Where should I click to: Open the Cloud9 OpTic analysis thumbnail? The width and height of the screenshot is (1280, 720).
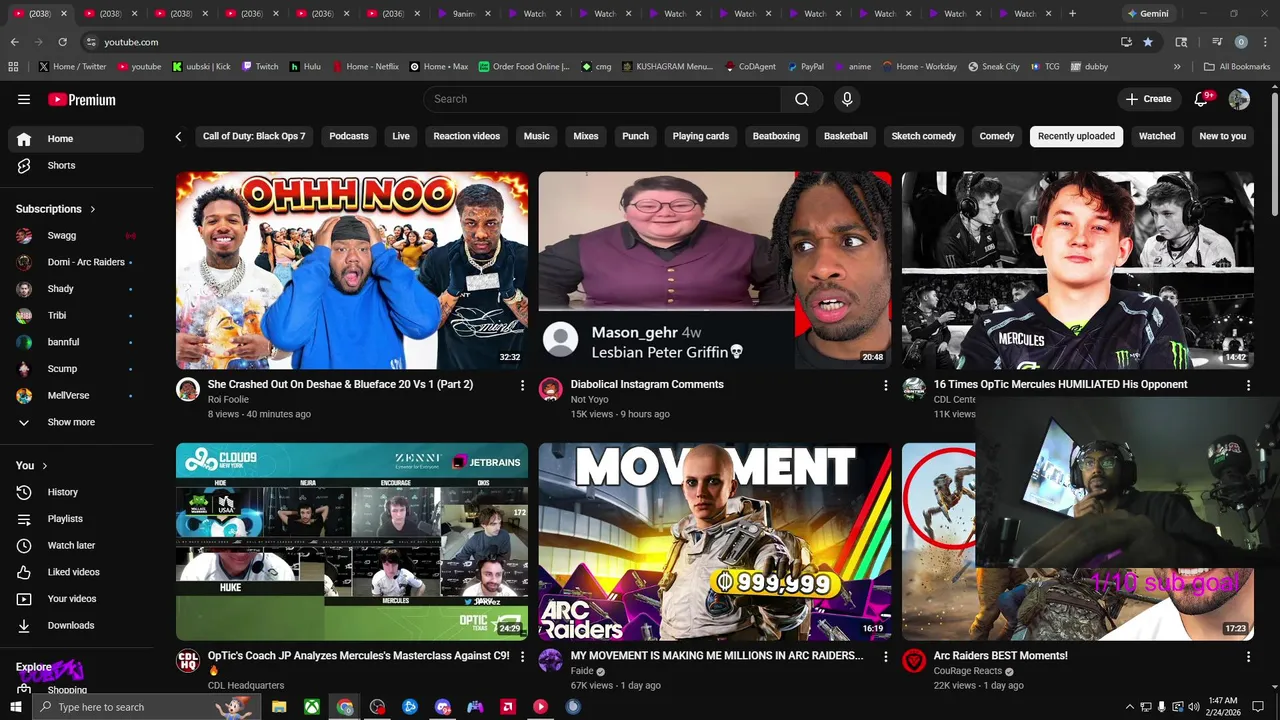coord(352,541)
